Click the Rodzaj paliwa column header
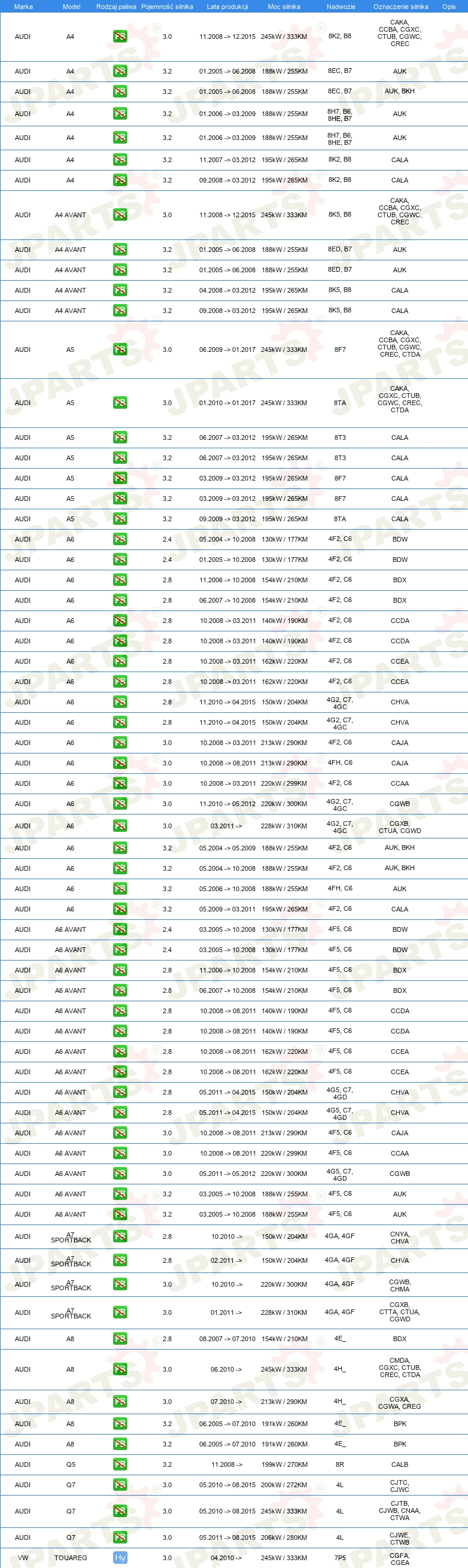468x1568 pixels. point(116,7)
